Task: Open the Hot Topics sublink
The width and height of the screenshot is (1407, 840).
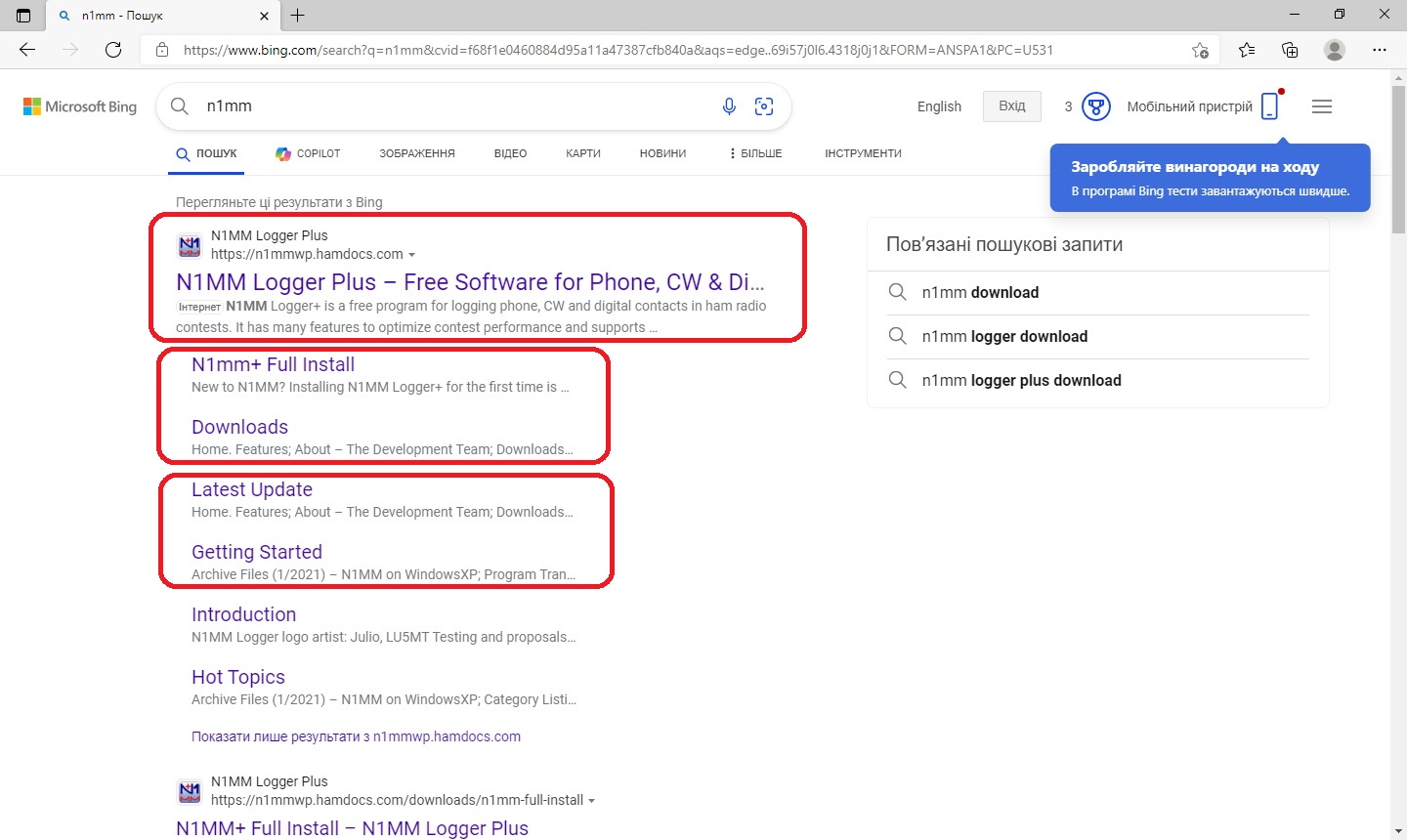Action: click(238, 677)
